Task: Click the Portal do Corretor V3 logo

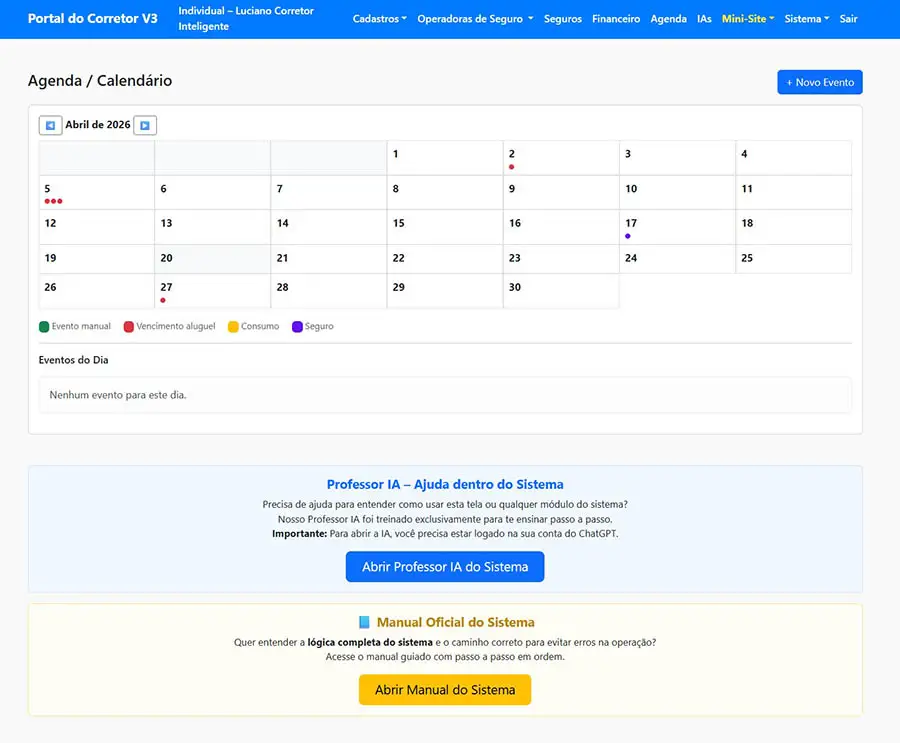Action: tap(92, 19)
